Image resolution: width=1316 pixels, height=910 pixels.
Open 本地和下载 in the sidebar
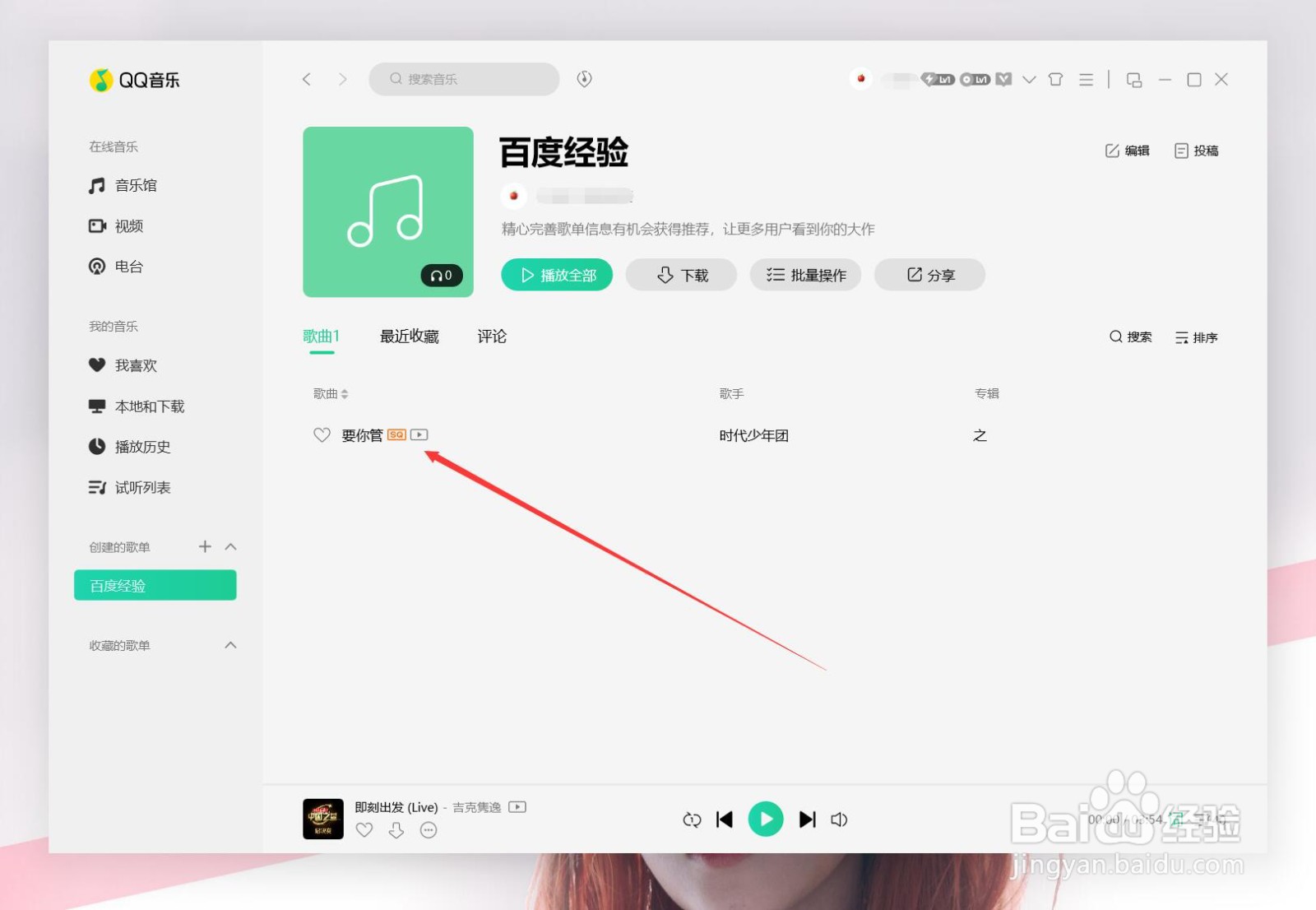click(137, 406)
